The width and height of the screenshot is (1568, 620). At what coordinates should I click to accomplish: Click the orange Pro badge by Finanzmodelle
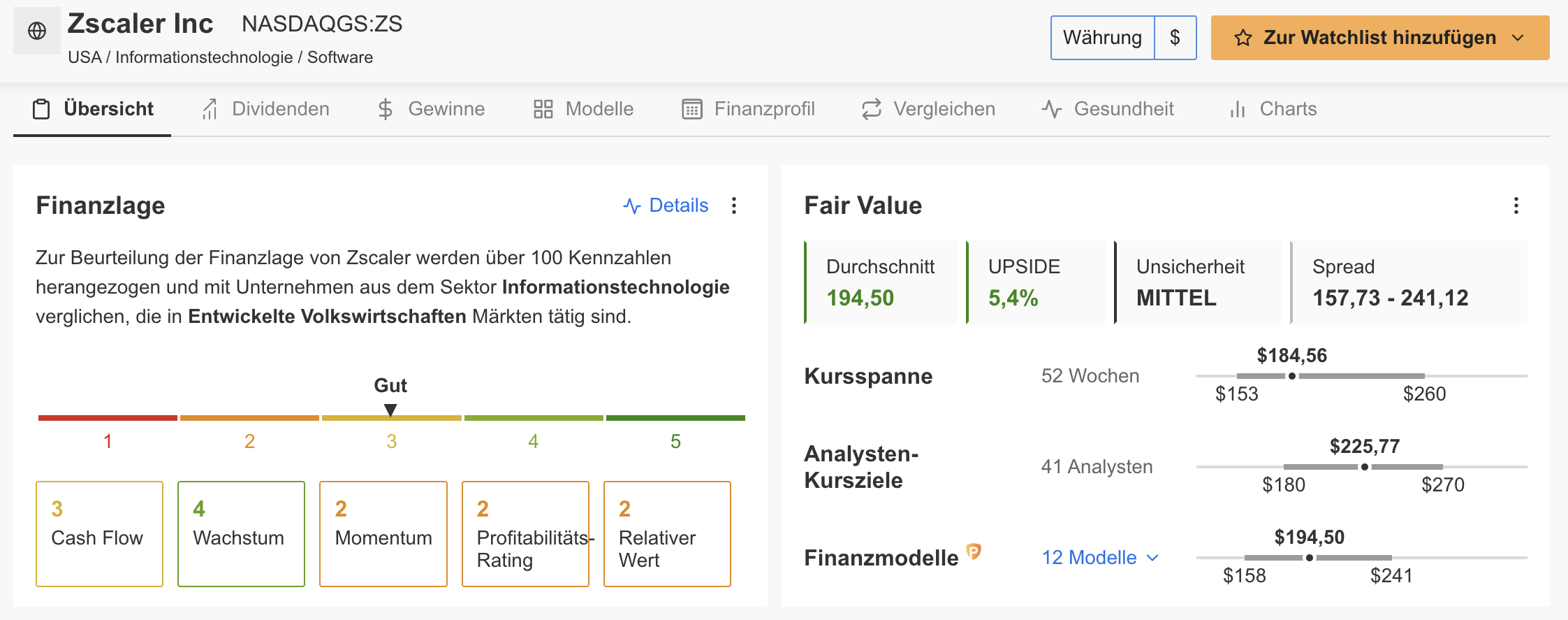(x=974, y=551)
